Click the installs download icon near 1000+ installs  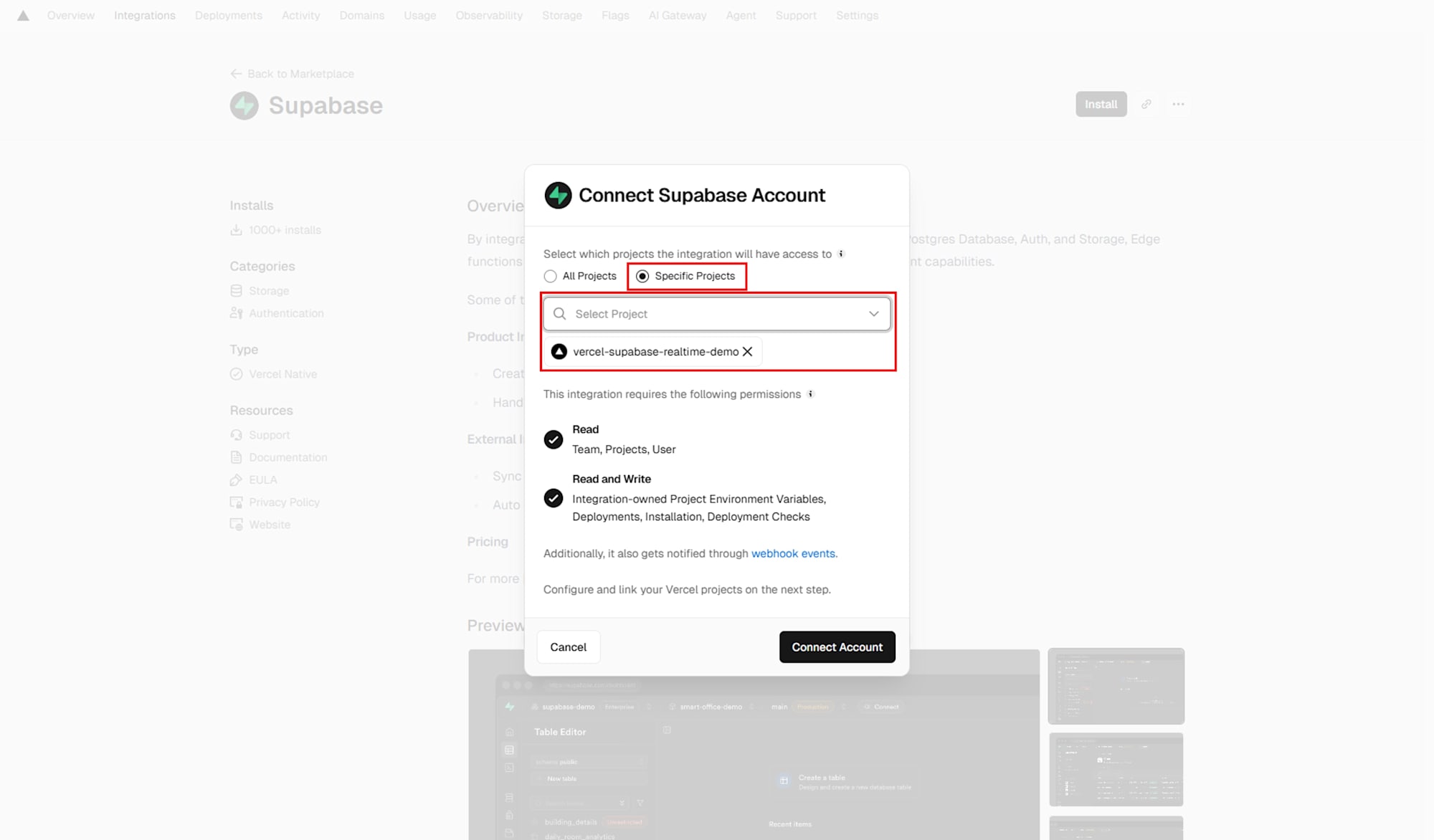coord(237,229)
